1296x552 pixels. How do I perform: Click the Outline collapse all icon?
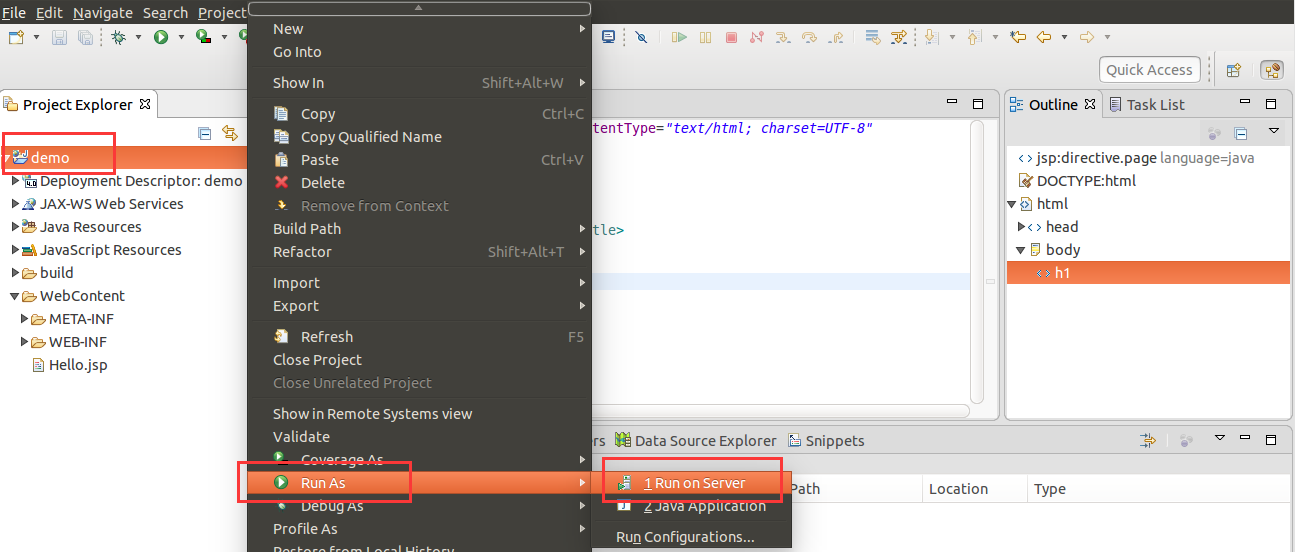[x=1240, y=132]
